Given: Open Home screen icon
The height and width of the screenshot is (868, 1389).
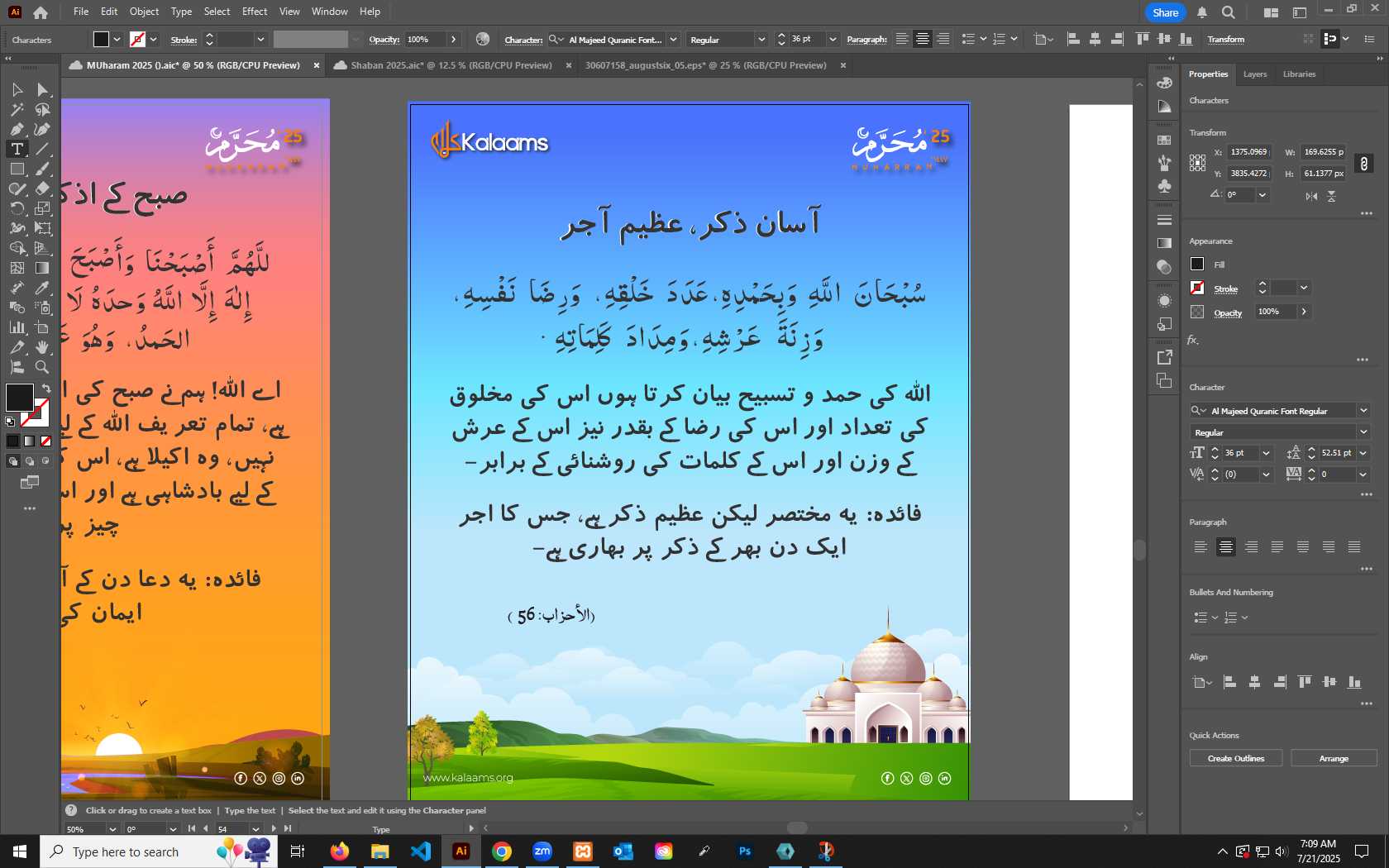Looking at the screenshot, I should point(40,12).
